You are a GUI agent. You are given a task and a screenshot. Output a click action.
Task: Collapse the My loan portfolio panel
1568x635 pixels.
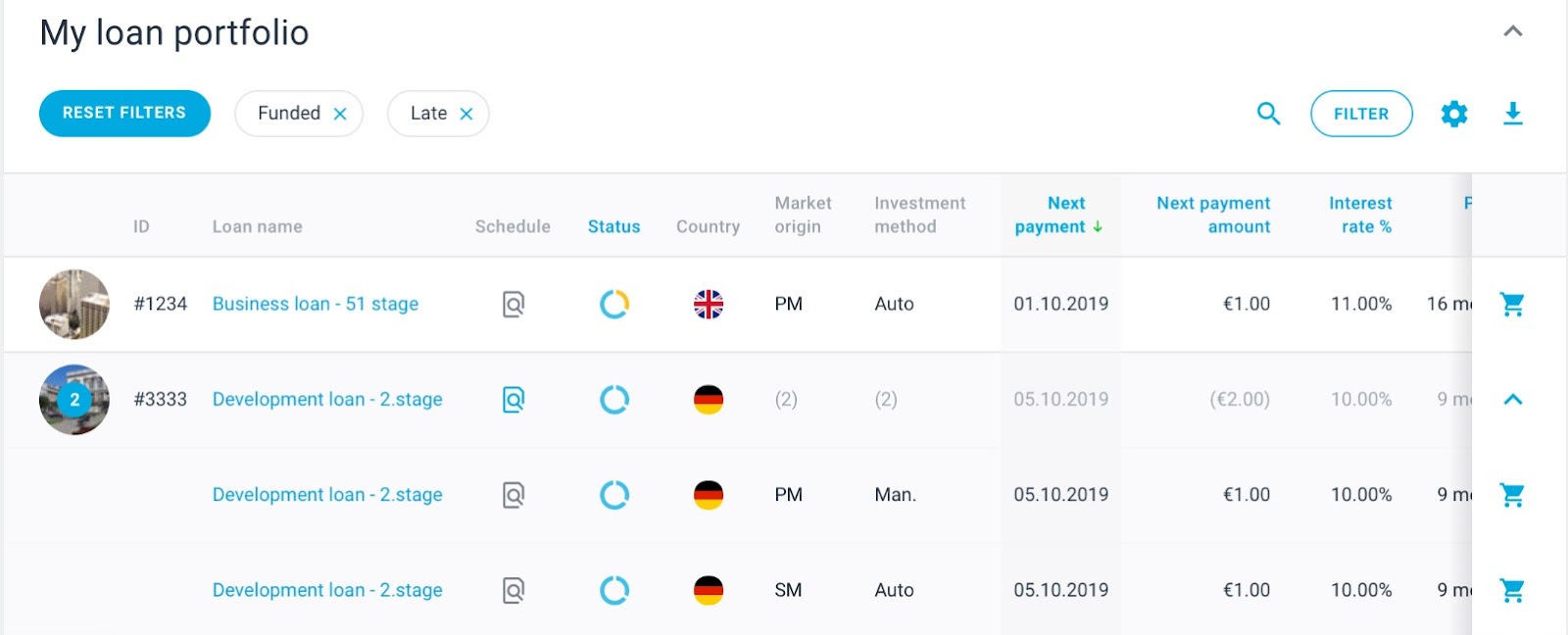1513,31
